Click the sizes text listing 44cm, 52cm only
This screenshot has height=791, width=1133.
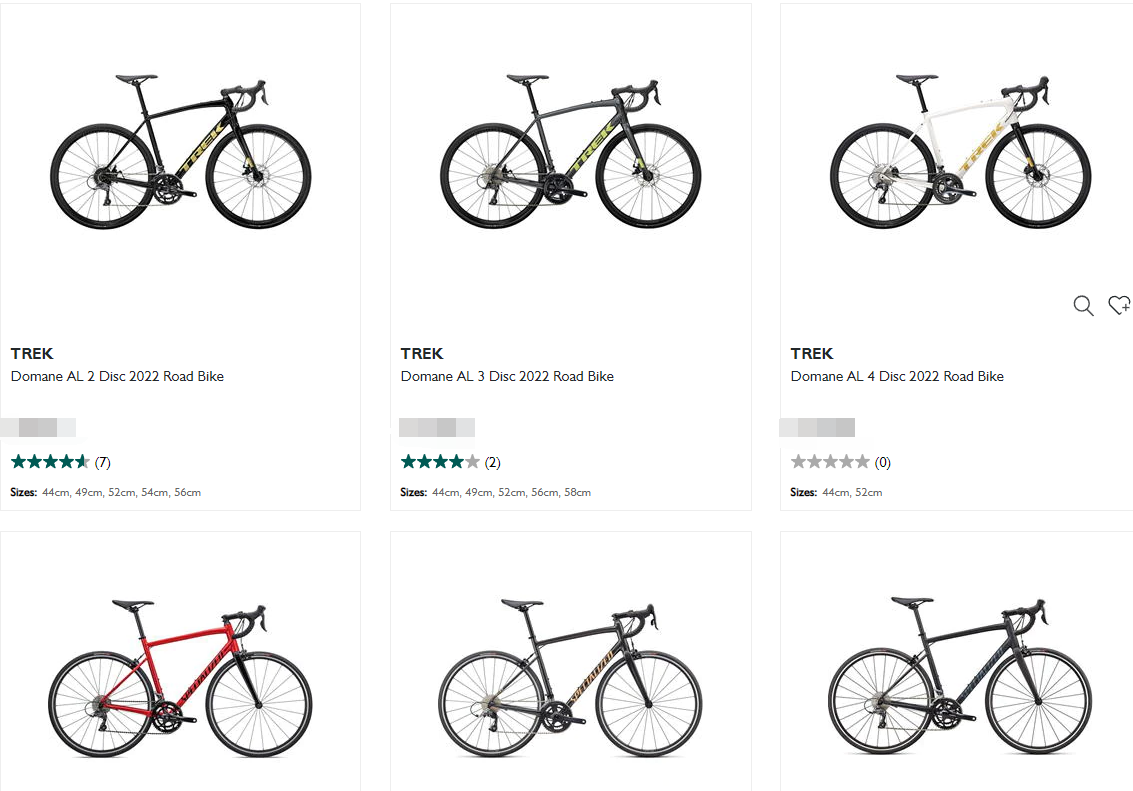pyautogui.click(x=836, y=493)
